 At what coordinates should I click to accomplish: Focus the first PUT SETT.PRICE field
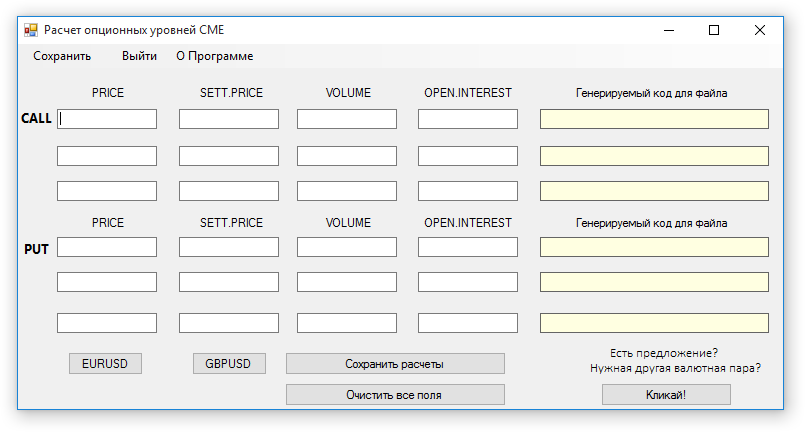pyautogui.click(x=229, y=247)
